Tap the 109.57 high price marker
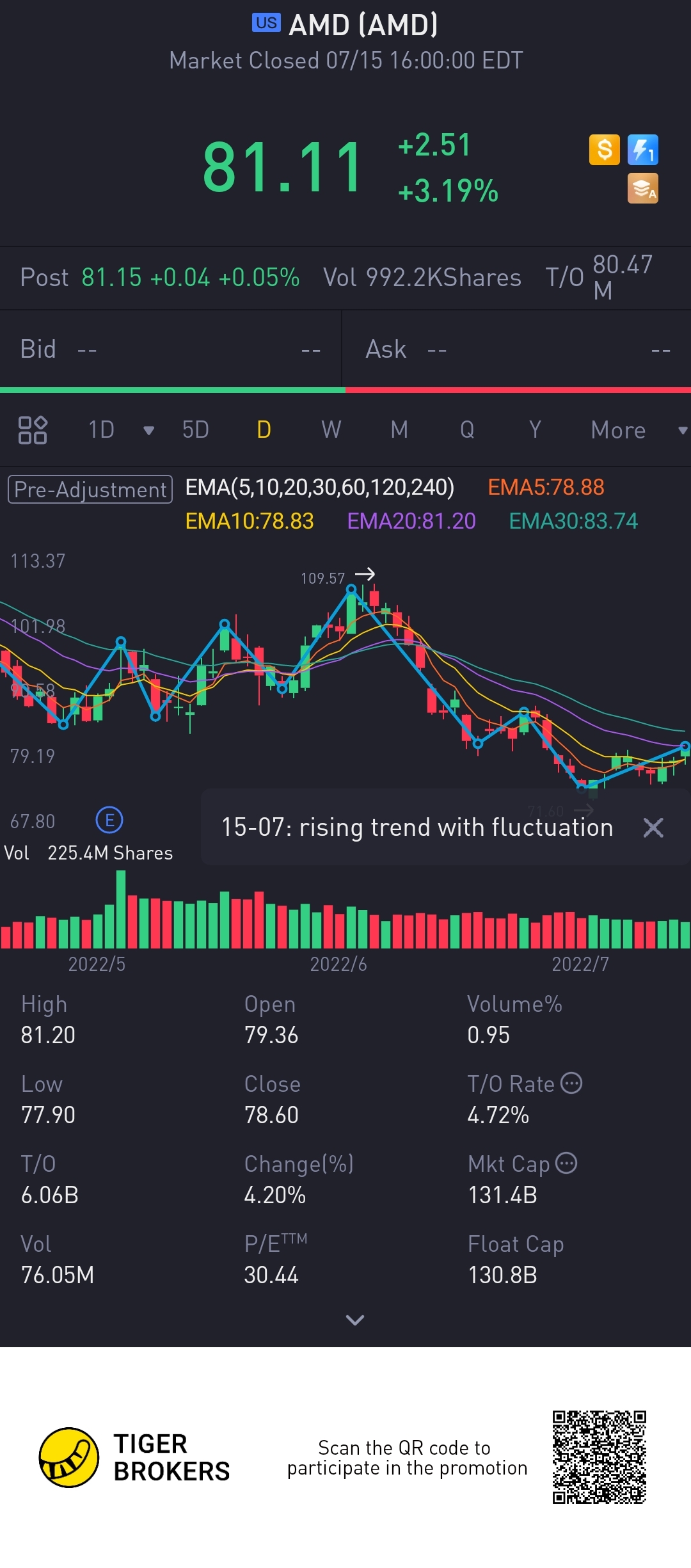The width and height of the screenshot is (691, 1568). (x=322, y=579)
